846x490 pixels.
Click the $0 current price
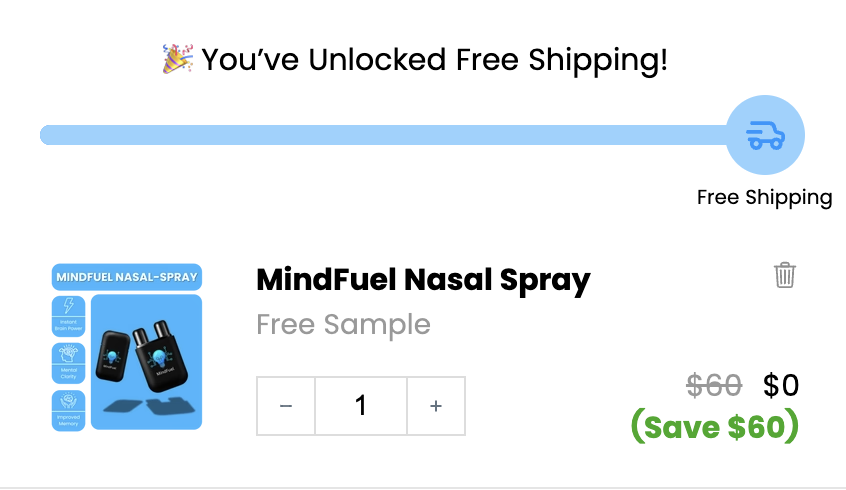781,385
